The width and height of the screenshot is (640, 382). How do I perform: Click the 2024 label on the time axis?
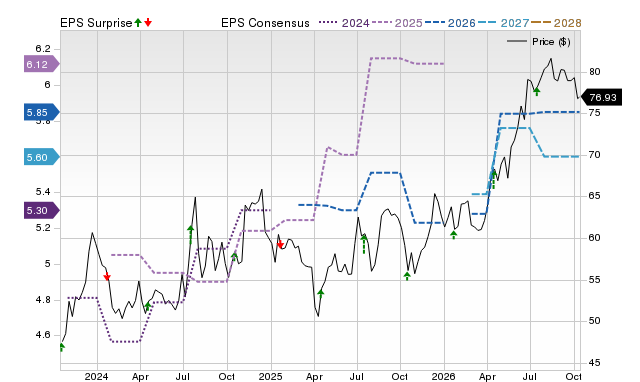pyautogui.click(x=96, y=376)
